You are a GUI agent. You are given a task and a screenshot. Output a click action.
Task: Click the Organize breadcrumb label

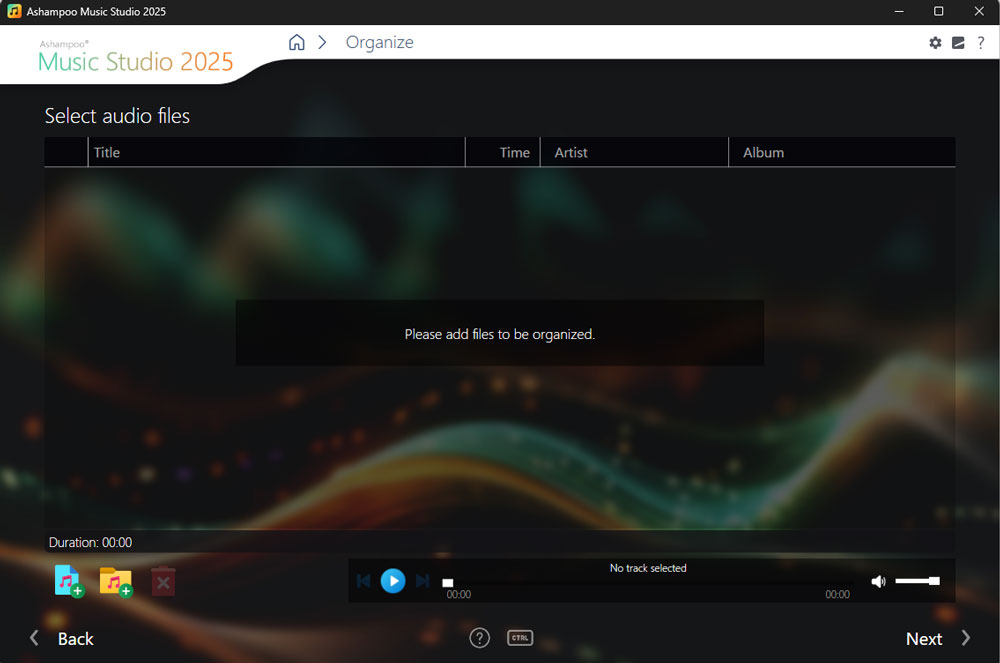tap(379, 43)
